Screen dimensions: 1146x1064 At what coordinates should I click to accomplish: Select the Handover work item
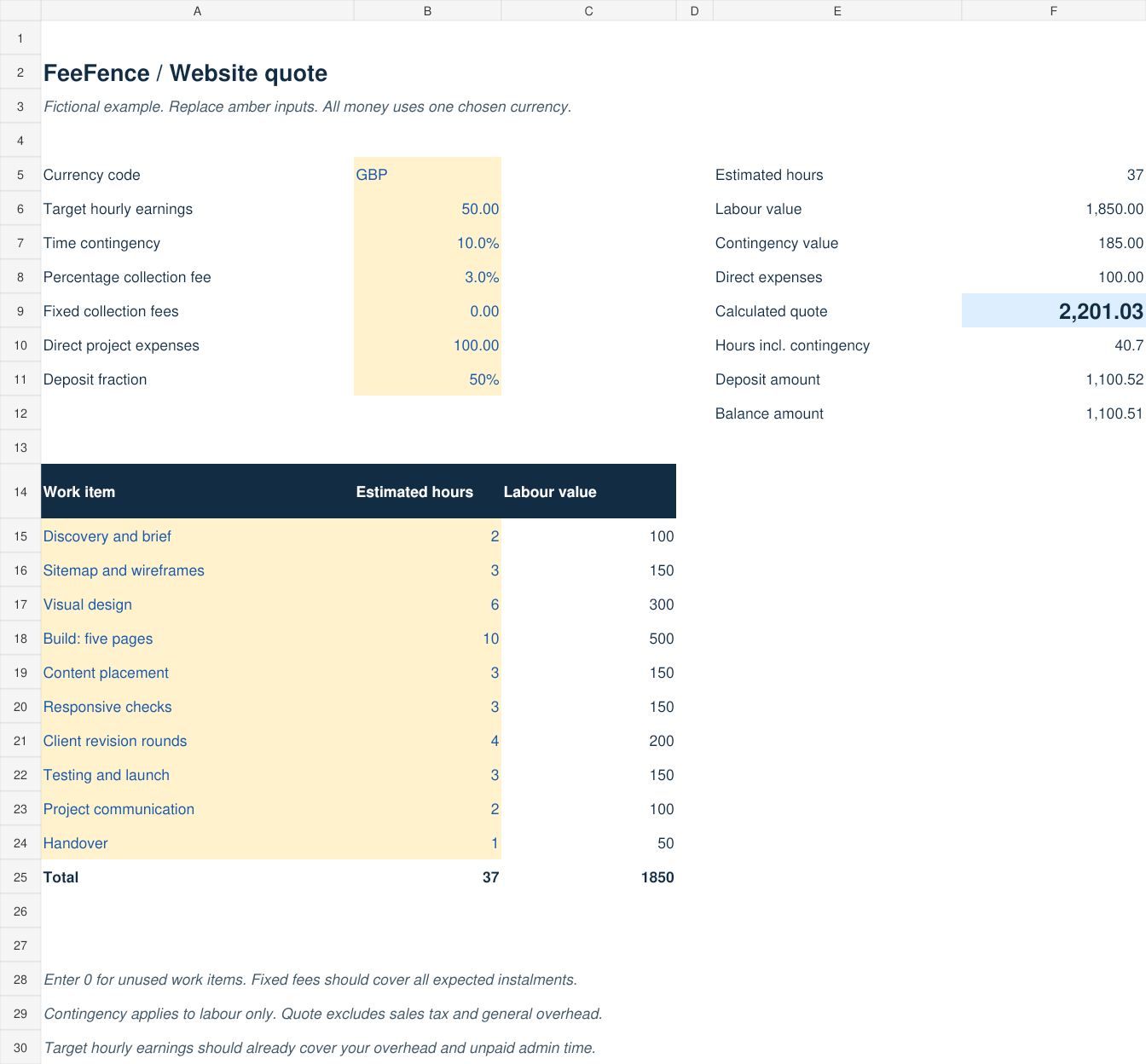(x=197, y=843)
